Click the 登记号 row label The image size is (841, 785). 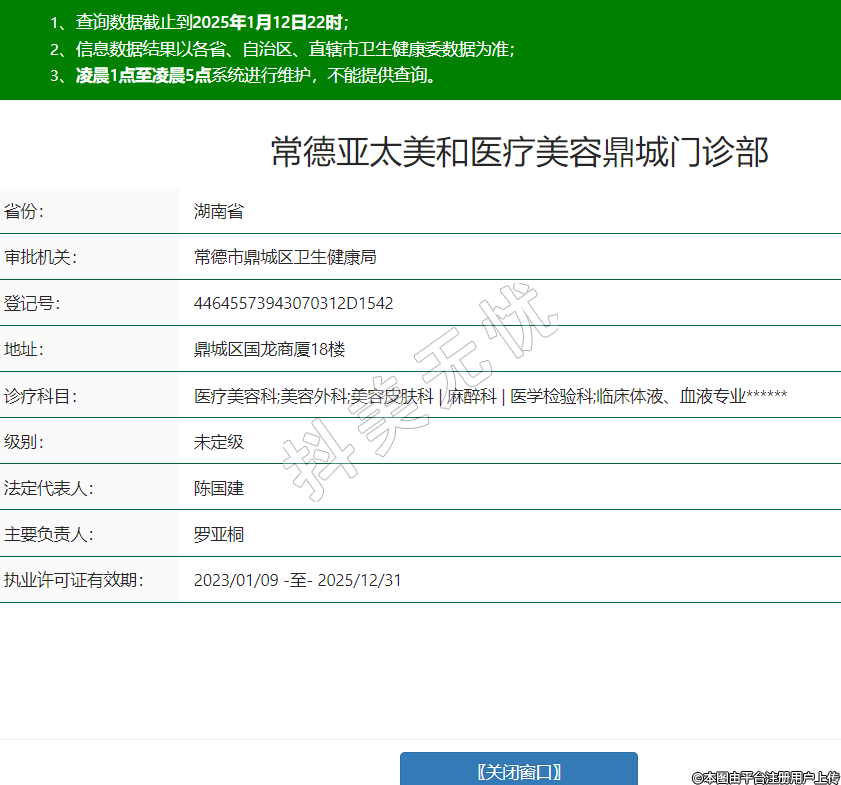click(32, 303)
